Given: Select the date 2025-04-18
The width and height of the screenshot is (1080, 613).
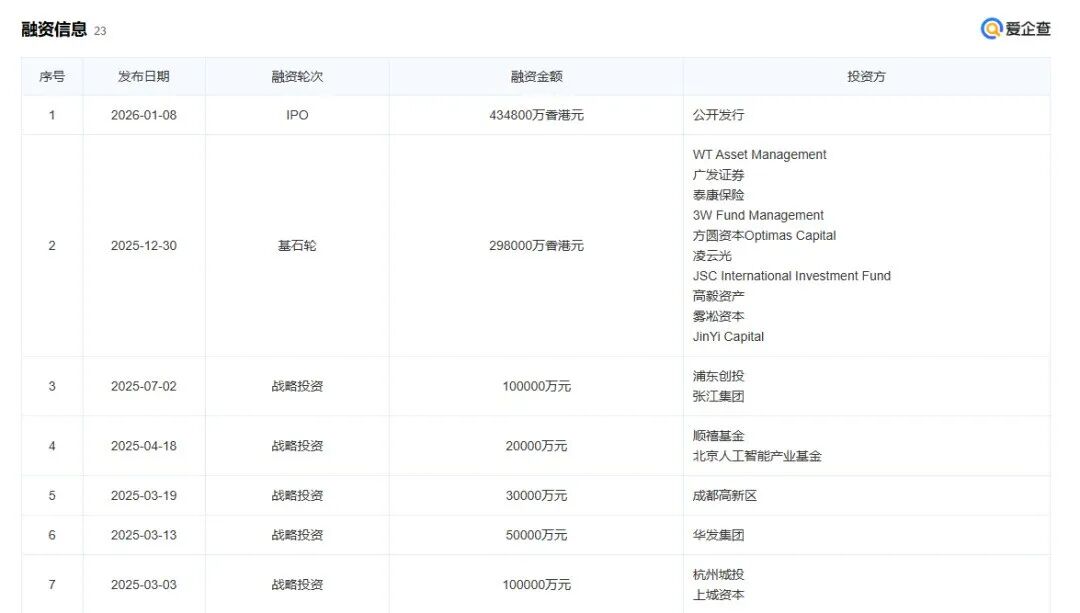Looking at the screenshot, I should pos(143,446).
